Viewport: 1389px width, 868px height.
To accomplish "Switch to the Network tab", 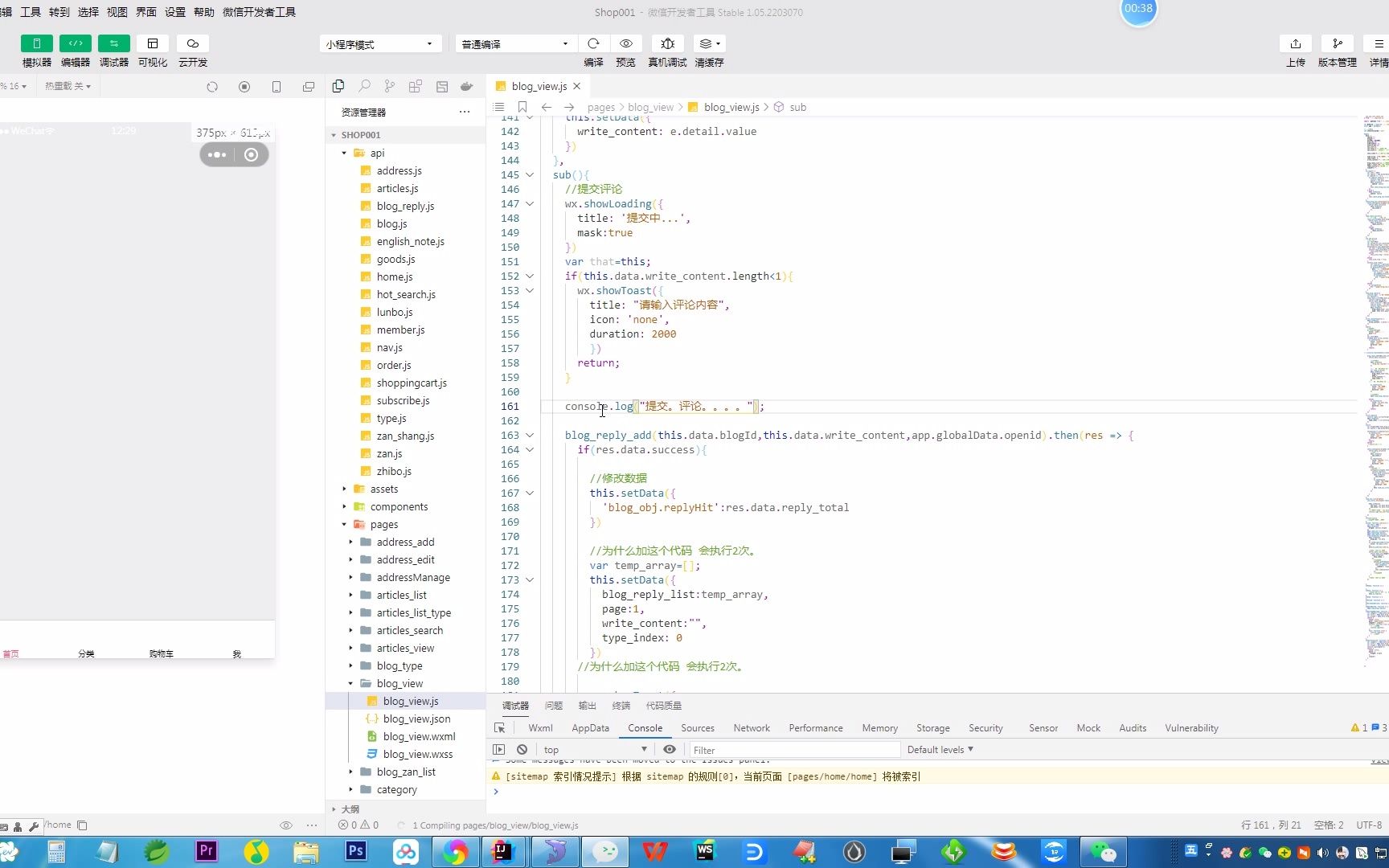I will tap(751, 728).
